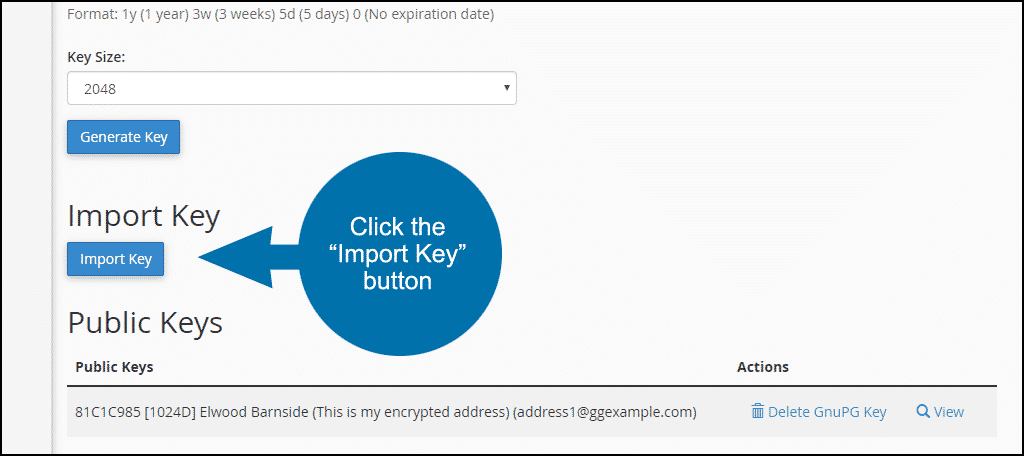Click the address1@ggexample.com email text

[605, 412]
